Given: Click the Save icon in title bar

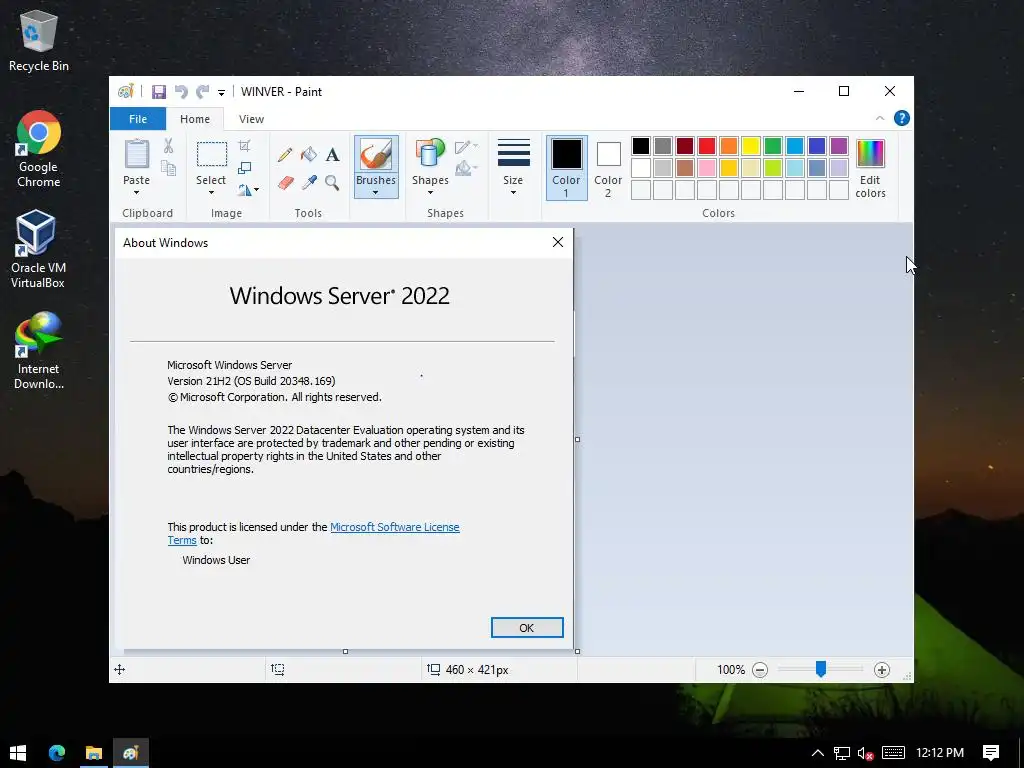Looking at the screenshot, I should pos(159,92).
